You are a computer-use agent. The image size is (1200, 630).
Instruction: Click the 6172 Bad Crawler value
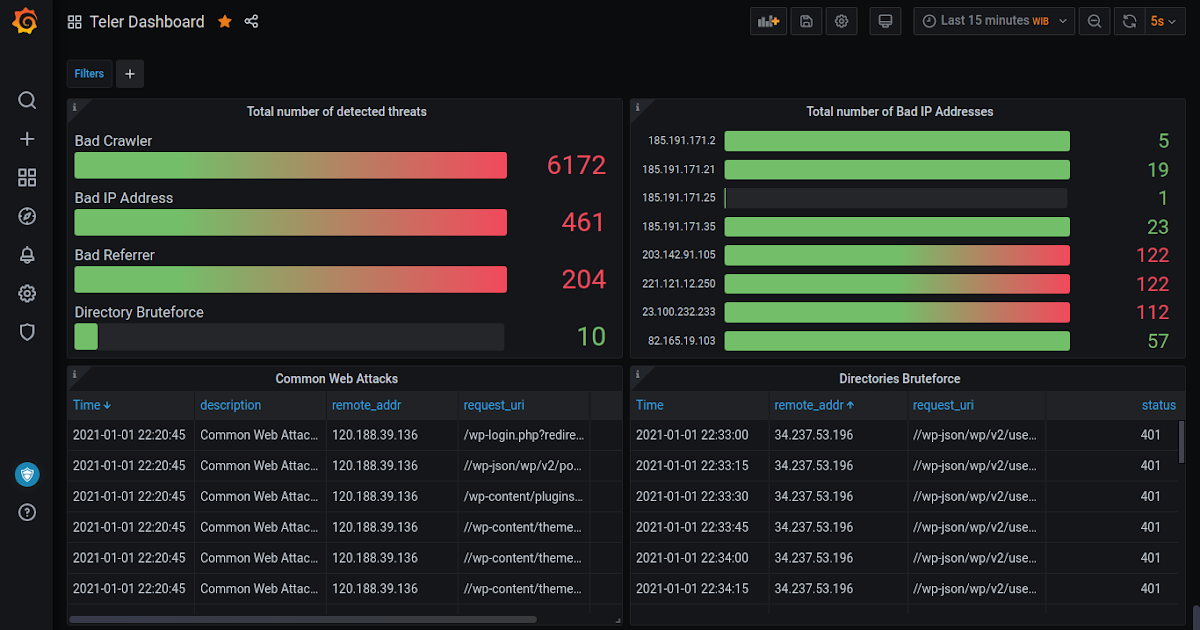[x=576, y=165]
